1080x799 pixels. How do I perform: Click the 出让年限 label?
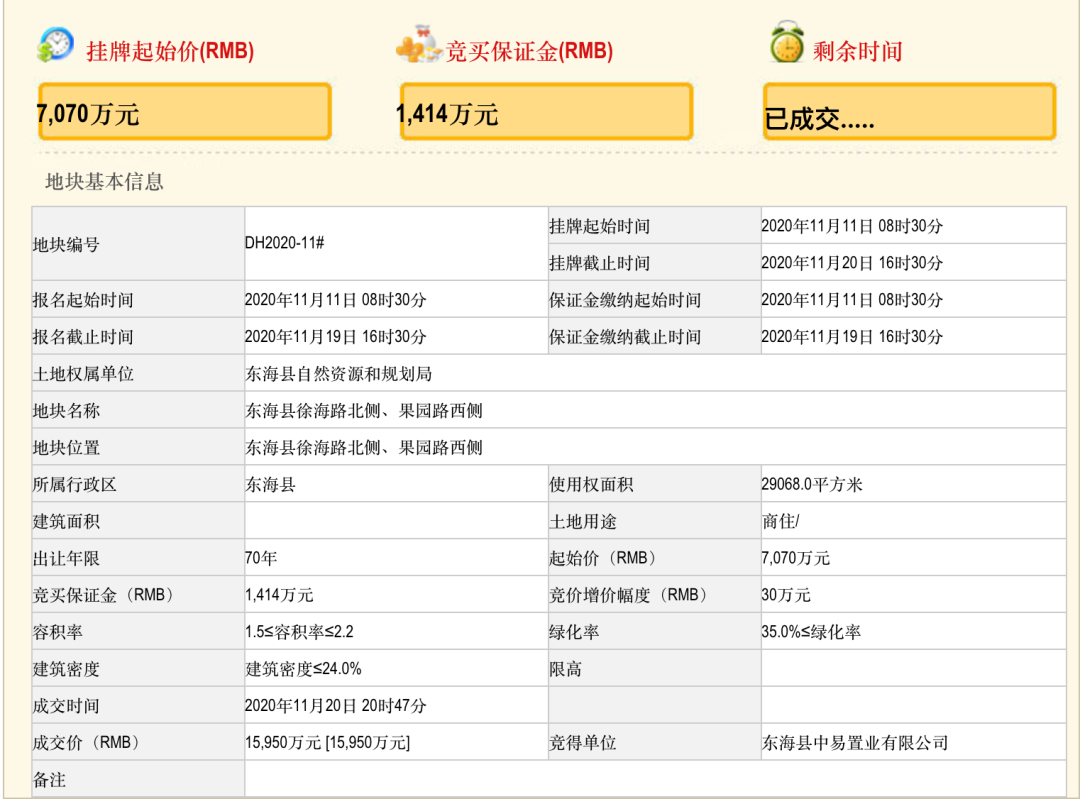(66, 559)
